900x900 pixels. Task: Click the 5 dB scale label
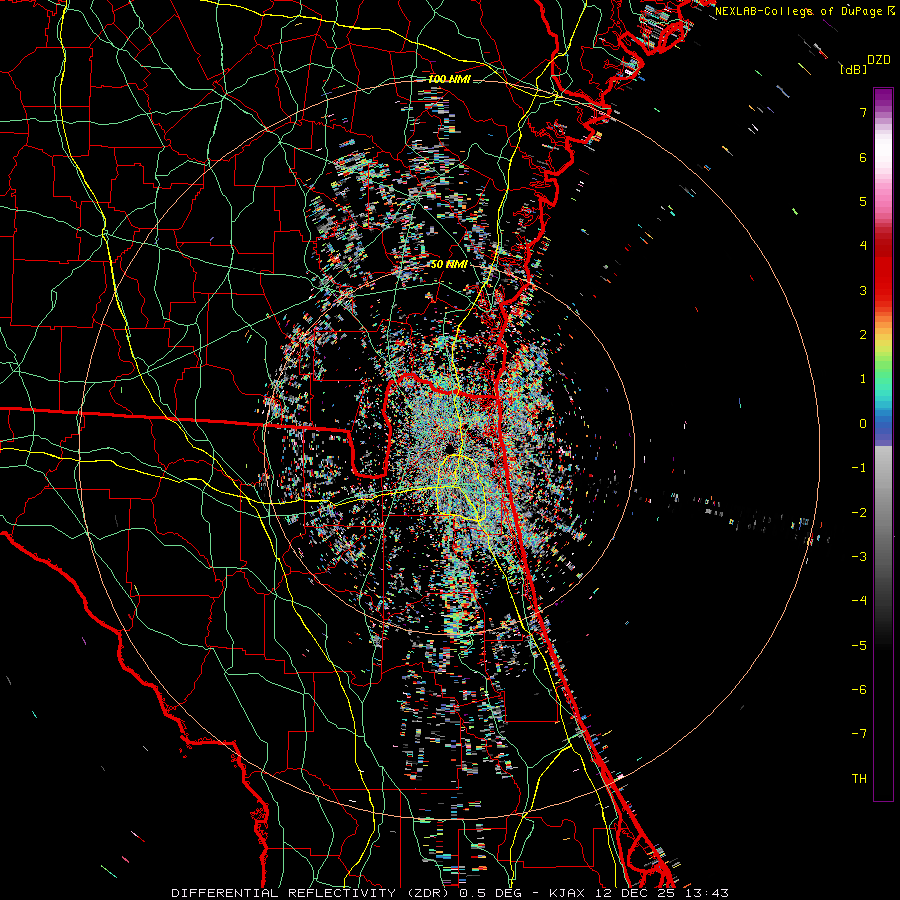point(863,201)
